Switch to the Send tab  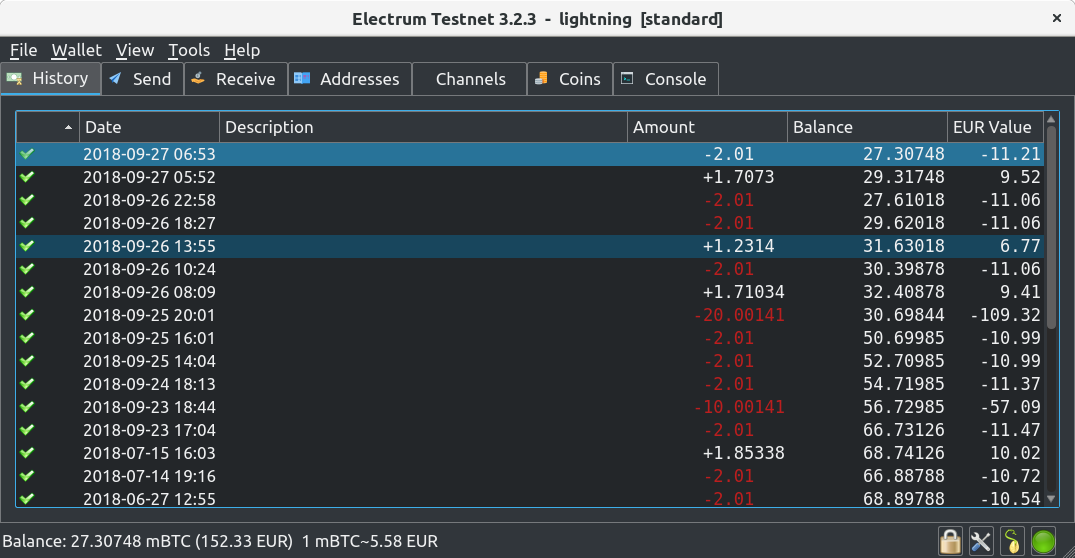click(143, 79)
